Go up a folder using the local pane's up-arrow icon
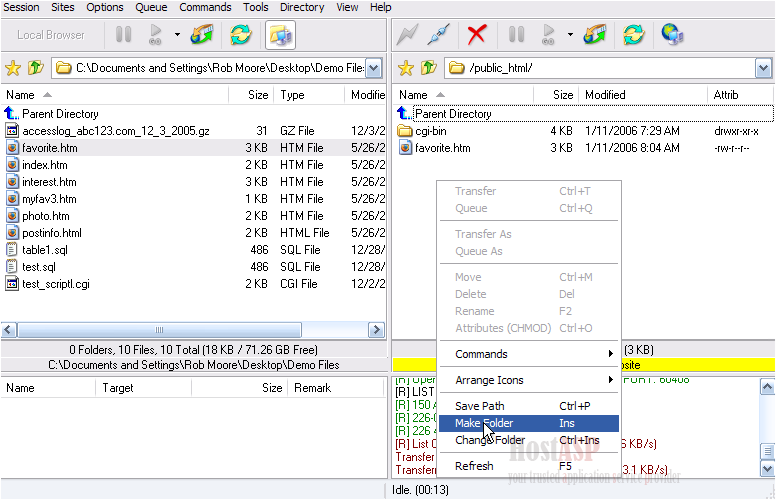Image resolution: width=776 pixels, height=500 pixels. tap(35, 68)
